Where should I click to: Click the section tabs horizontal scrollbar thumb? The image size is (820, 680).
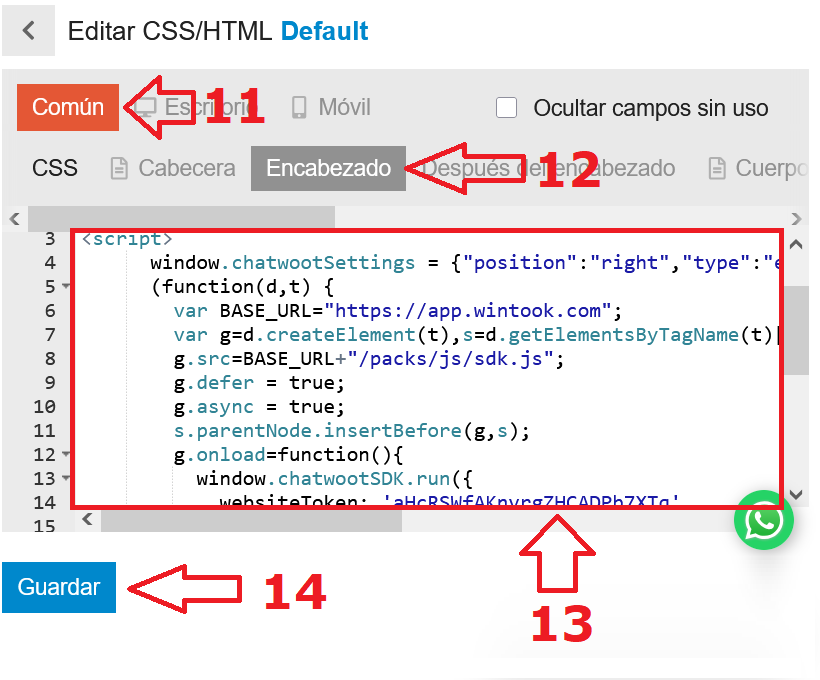click(x=181, y=218)
